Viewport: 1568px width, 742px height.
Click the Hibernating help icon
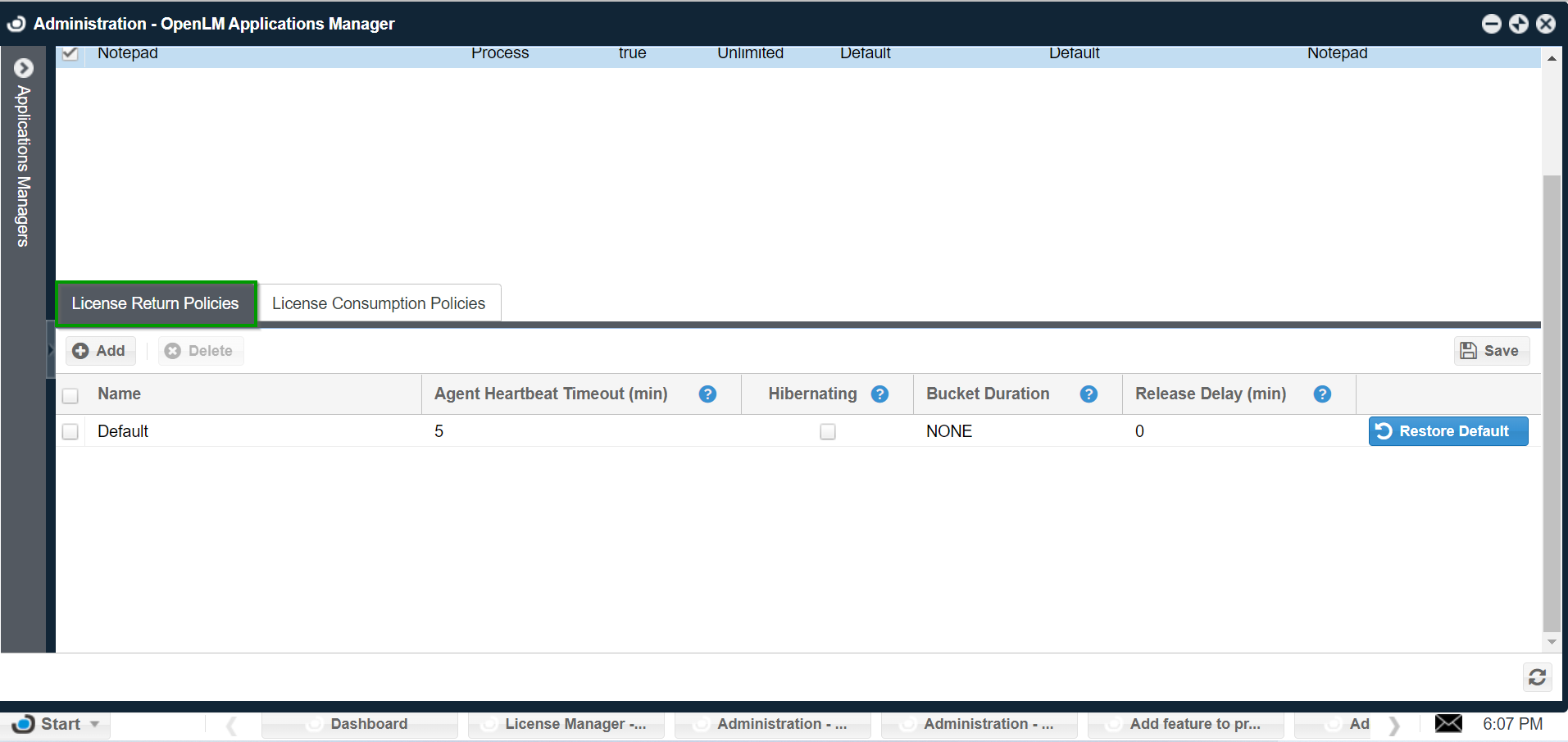tap(879, 394)
